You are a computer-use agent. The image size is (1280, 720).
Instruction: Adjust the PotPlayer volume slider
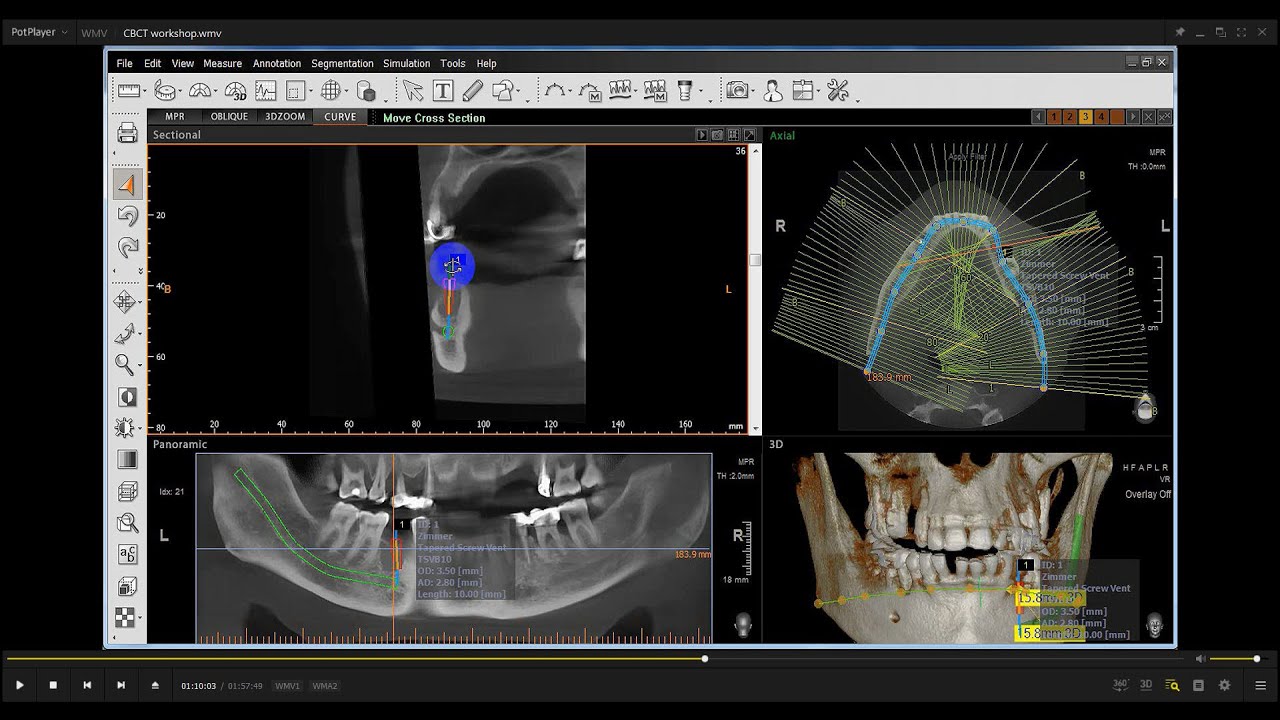(x=1237, y=659)
